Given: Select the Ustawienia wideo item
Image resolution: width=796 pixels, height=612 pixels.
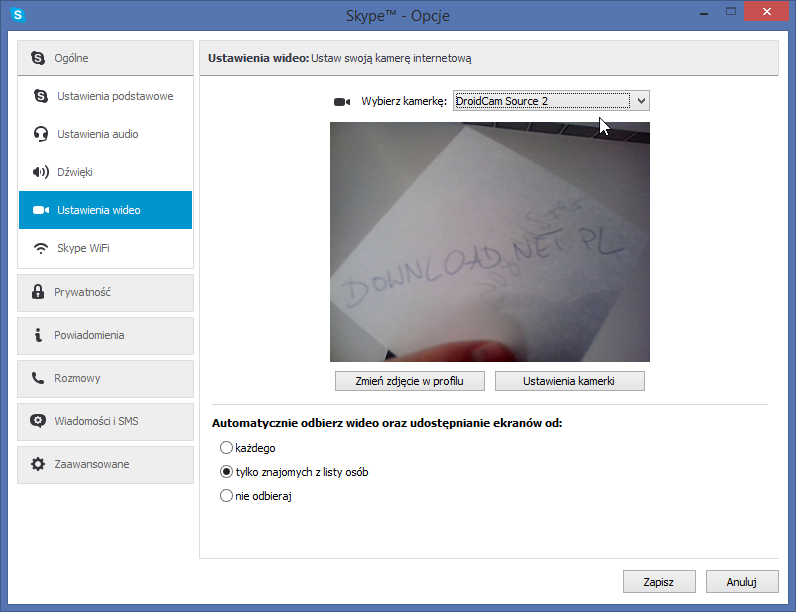Looking at the screenshot, I should (x=106, y=210).
